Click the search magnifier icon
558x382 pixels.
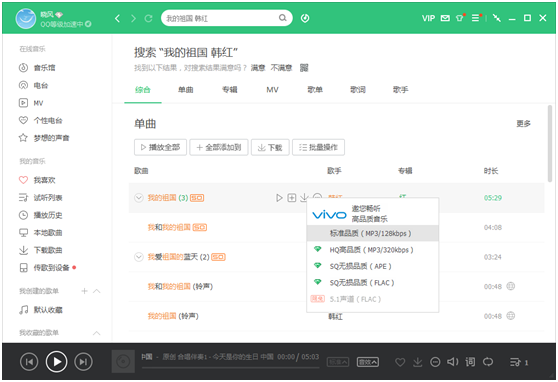(283, 18)
